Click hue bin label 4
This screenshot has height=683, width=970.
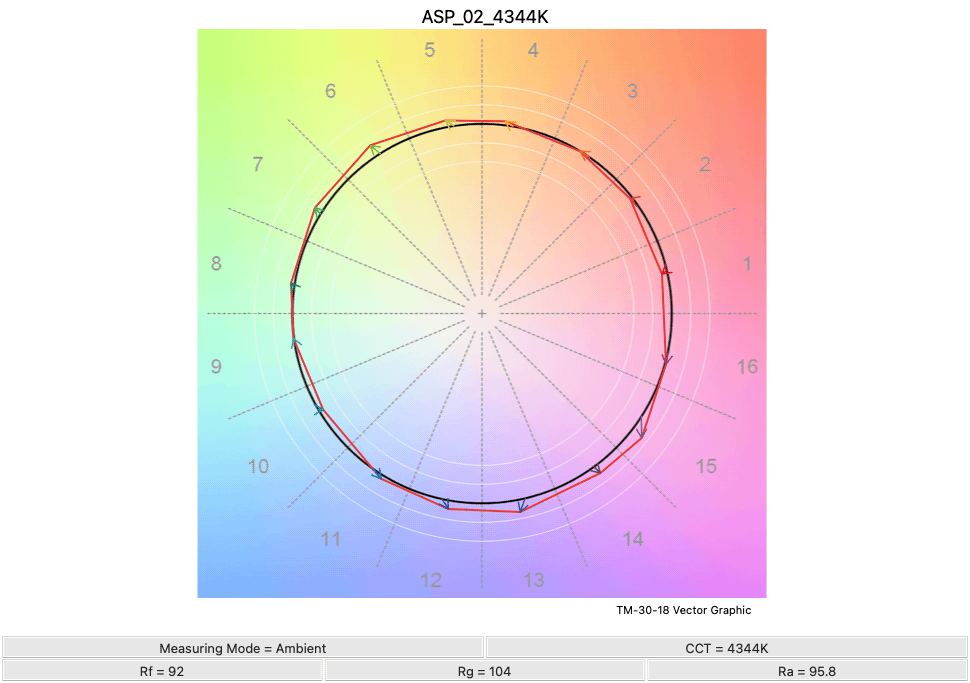pos(533,50)
